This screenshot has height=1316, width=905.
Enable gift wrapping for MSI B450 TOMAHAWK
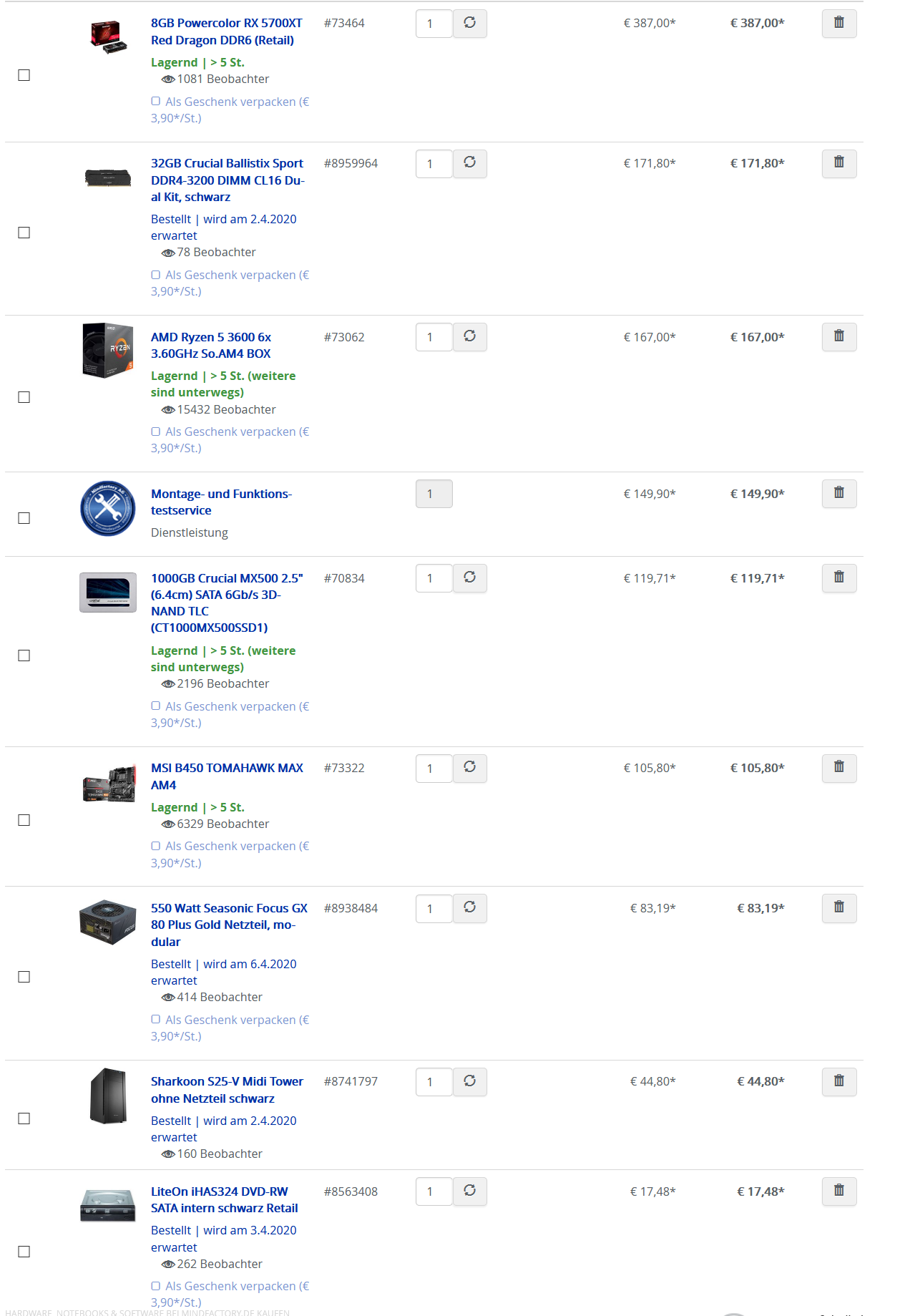(x=155, y=846)
